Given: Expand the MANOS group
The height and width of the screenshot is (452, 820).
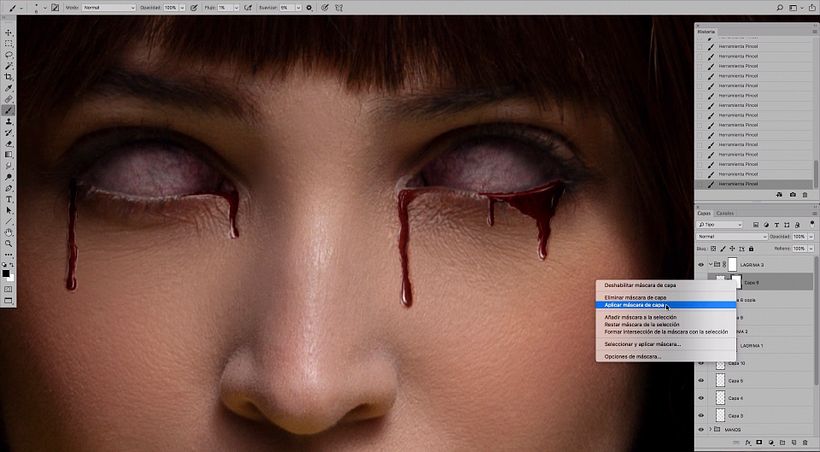Looking at the screenshot, I should [710, 430].
